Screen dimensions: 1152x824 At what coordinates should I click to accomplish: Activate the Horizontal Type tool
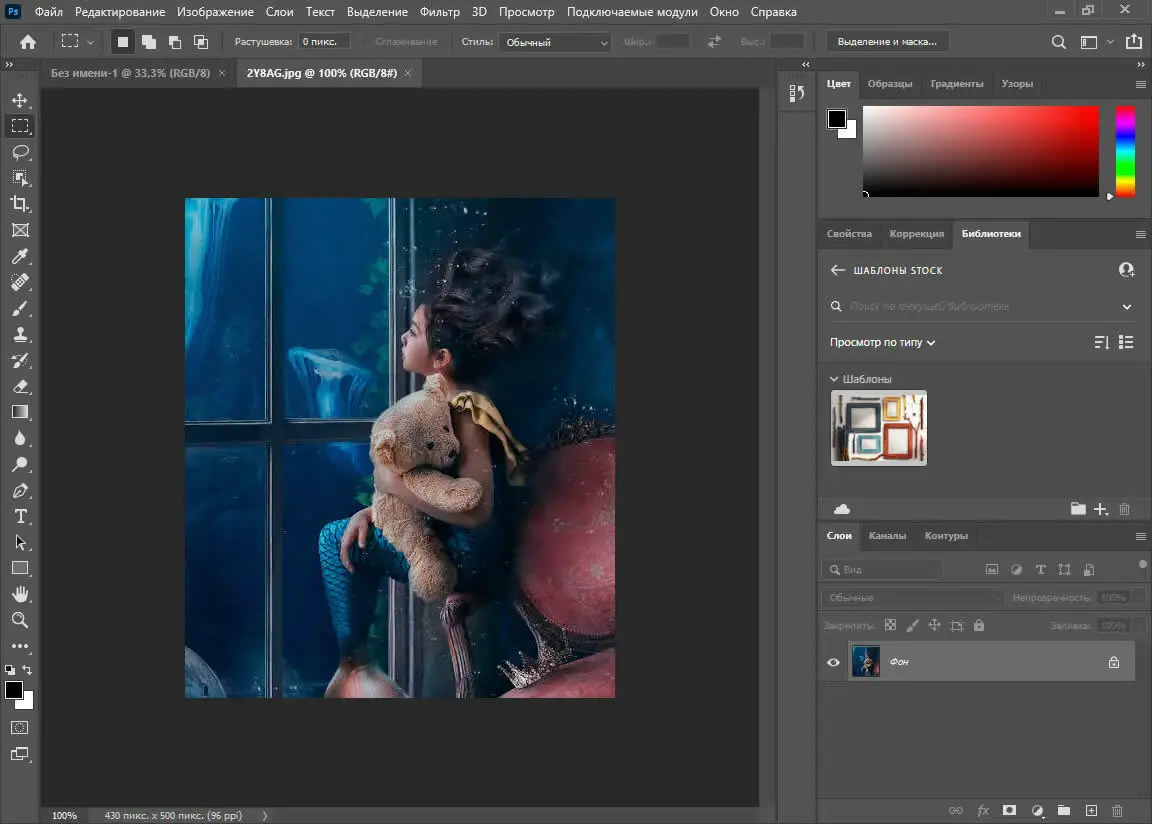(20, 516)
